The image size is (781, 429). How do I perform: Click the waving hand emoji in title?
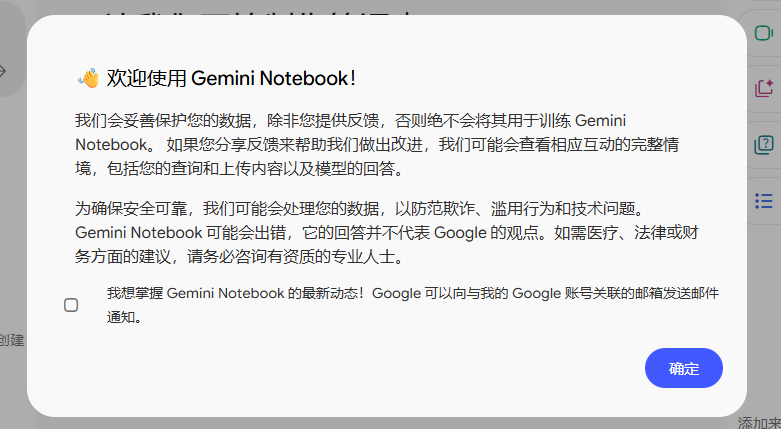(88, 78)
